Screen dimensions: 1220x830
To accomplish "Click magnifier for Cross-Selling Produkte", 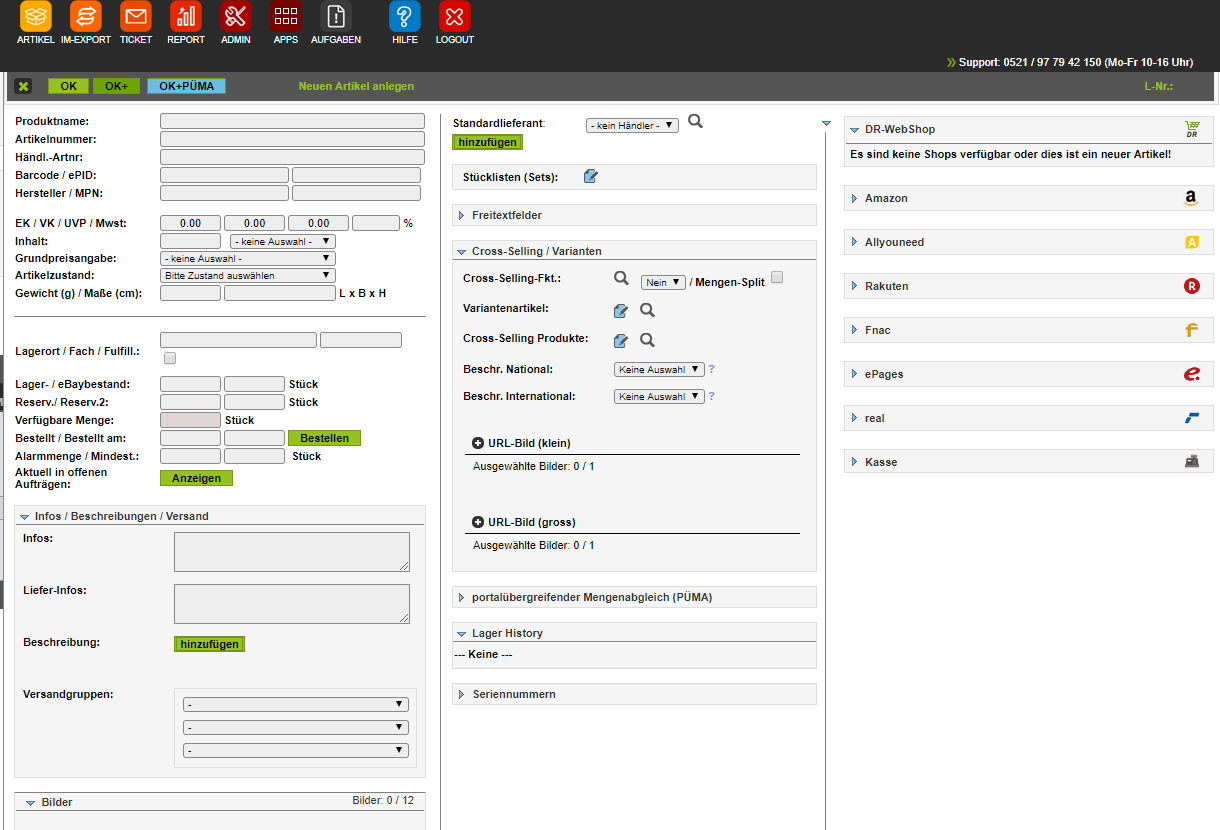I will pyautogui.click(x=647, y=340).
